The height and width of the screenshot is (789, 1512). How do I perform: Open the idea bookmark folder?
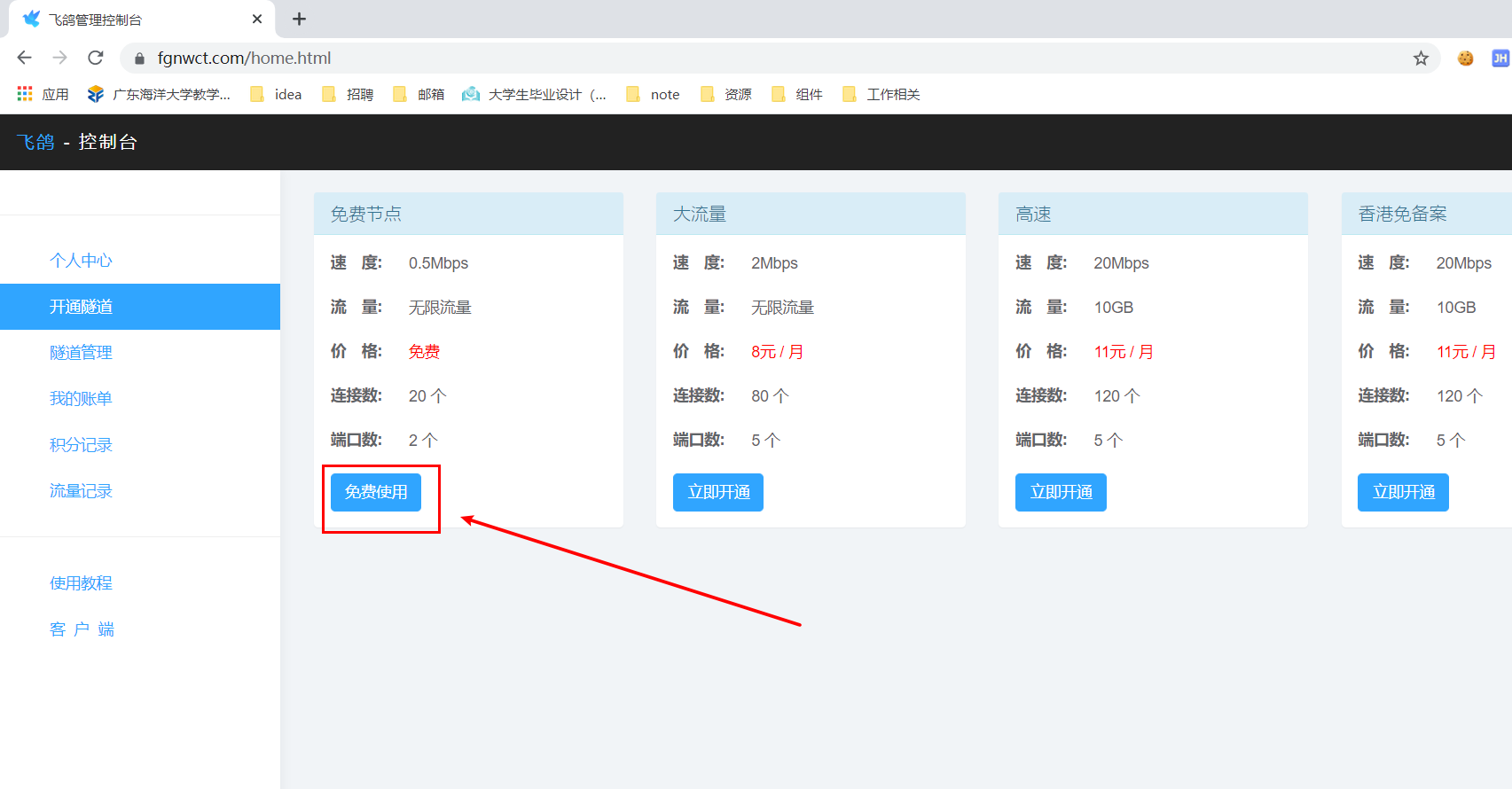[x=276, y=94]
